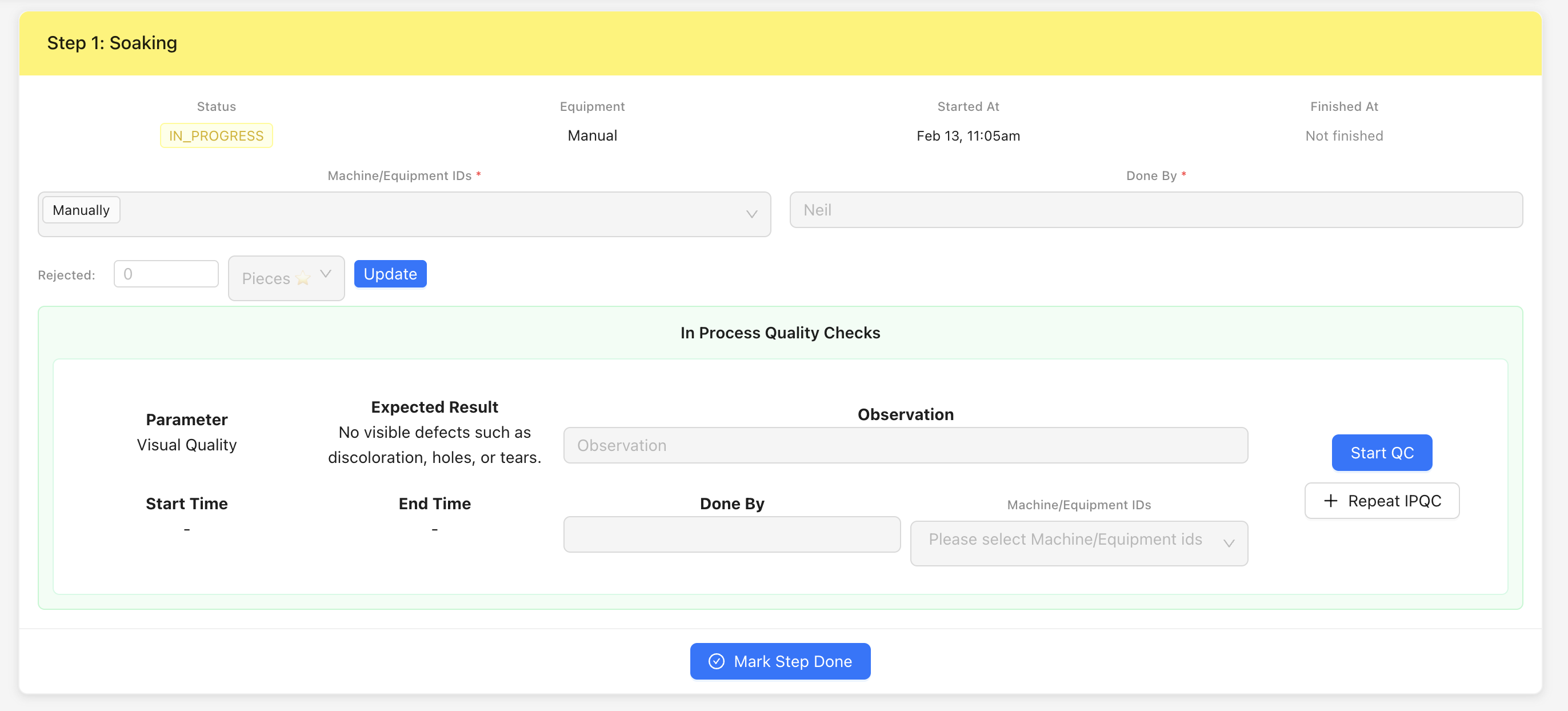The height and width of the screenshot is (711, 1568).
Task: Click the Update button next to Rejected
Action: point(390,273)
